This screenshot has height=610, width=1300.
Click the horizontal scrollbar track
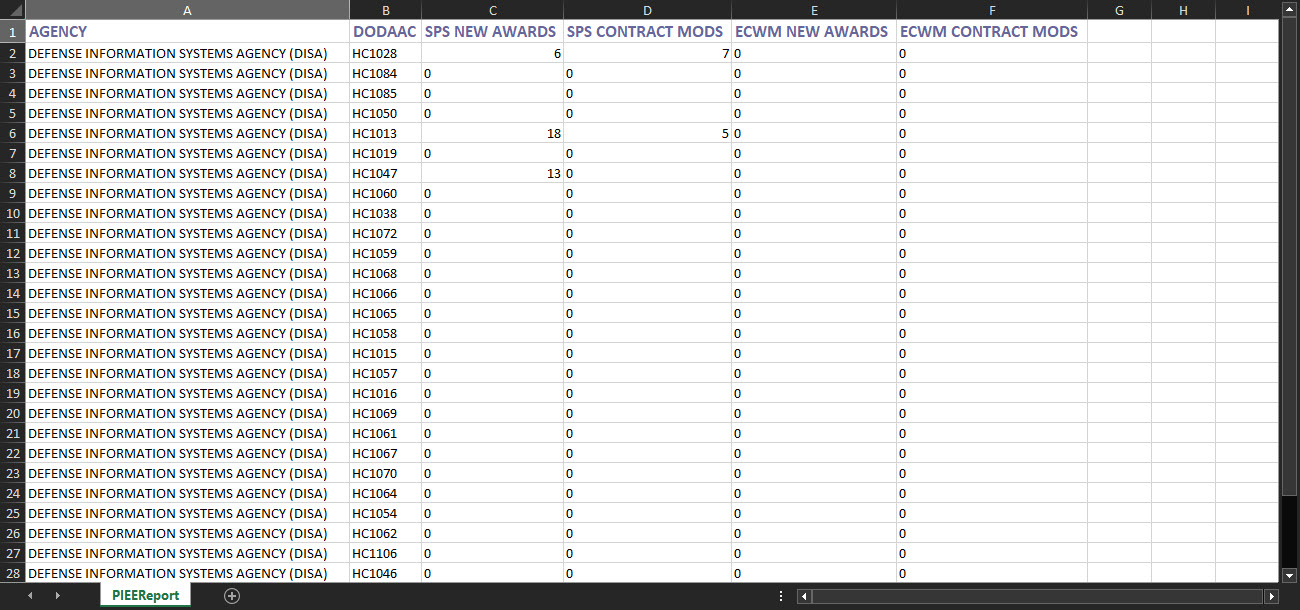pos(1040,596)
